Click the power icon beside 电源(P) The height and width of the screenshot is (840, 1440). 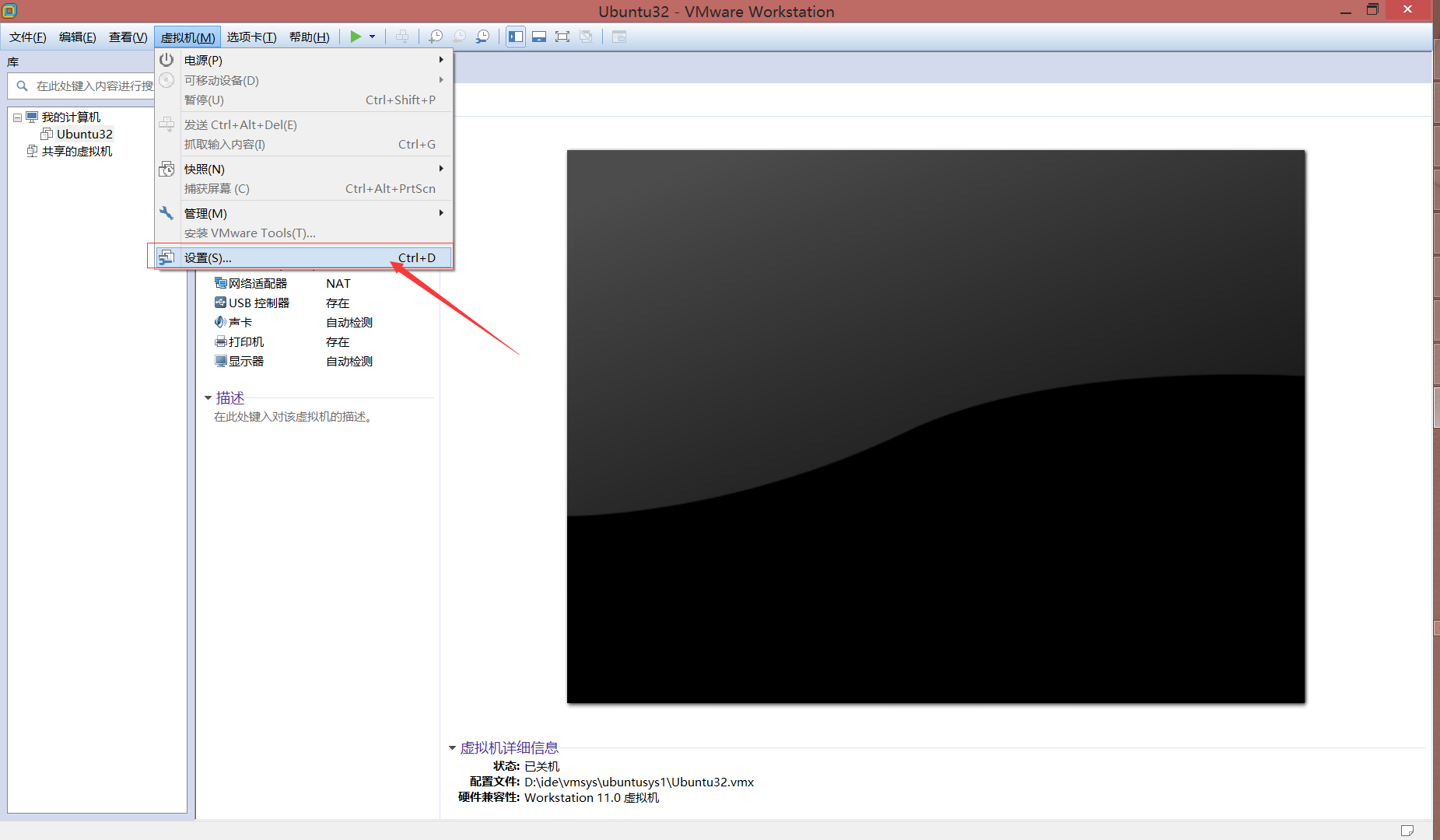(166, 60)
